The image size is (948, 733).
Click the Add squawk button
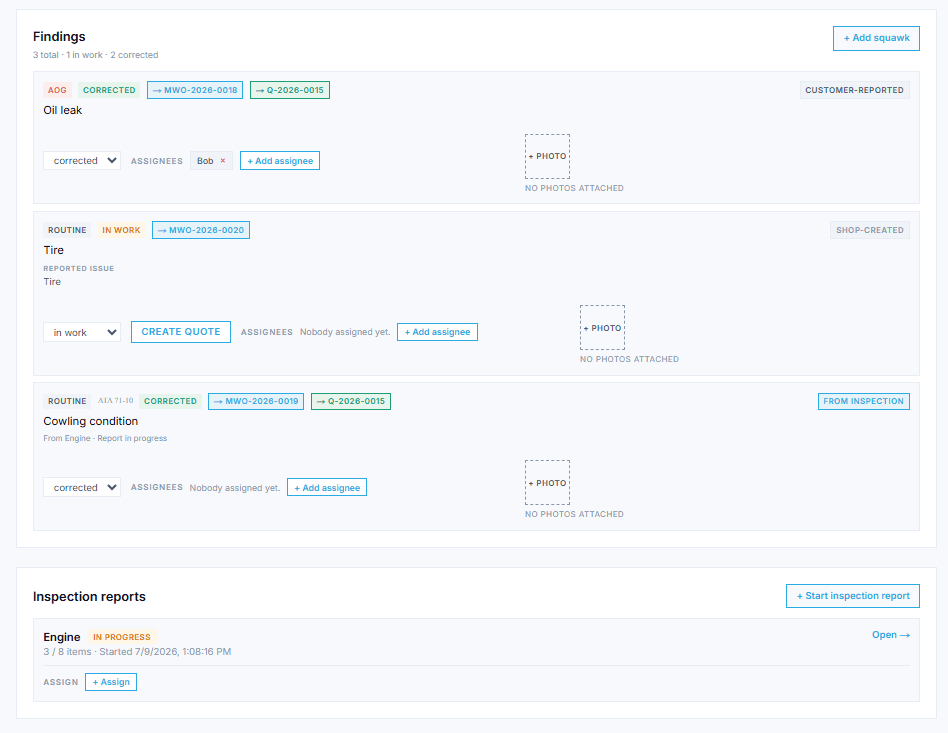pos(876,38)
